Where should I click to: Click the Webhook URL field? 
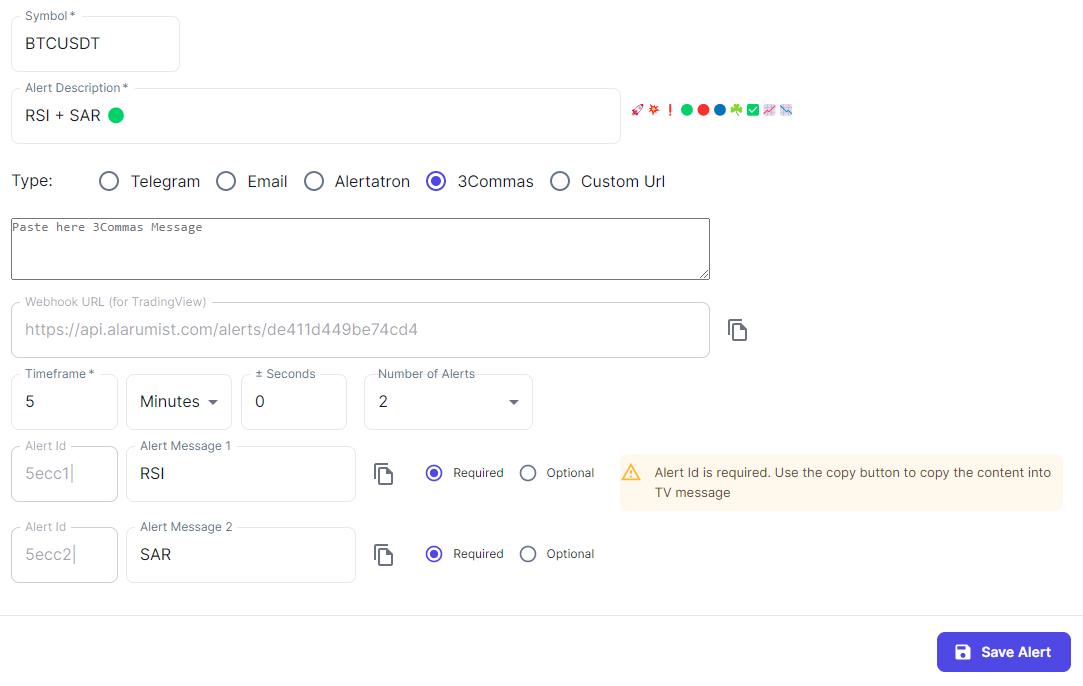(x=360, y=330)
